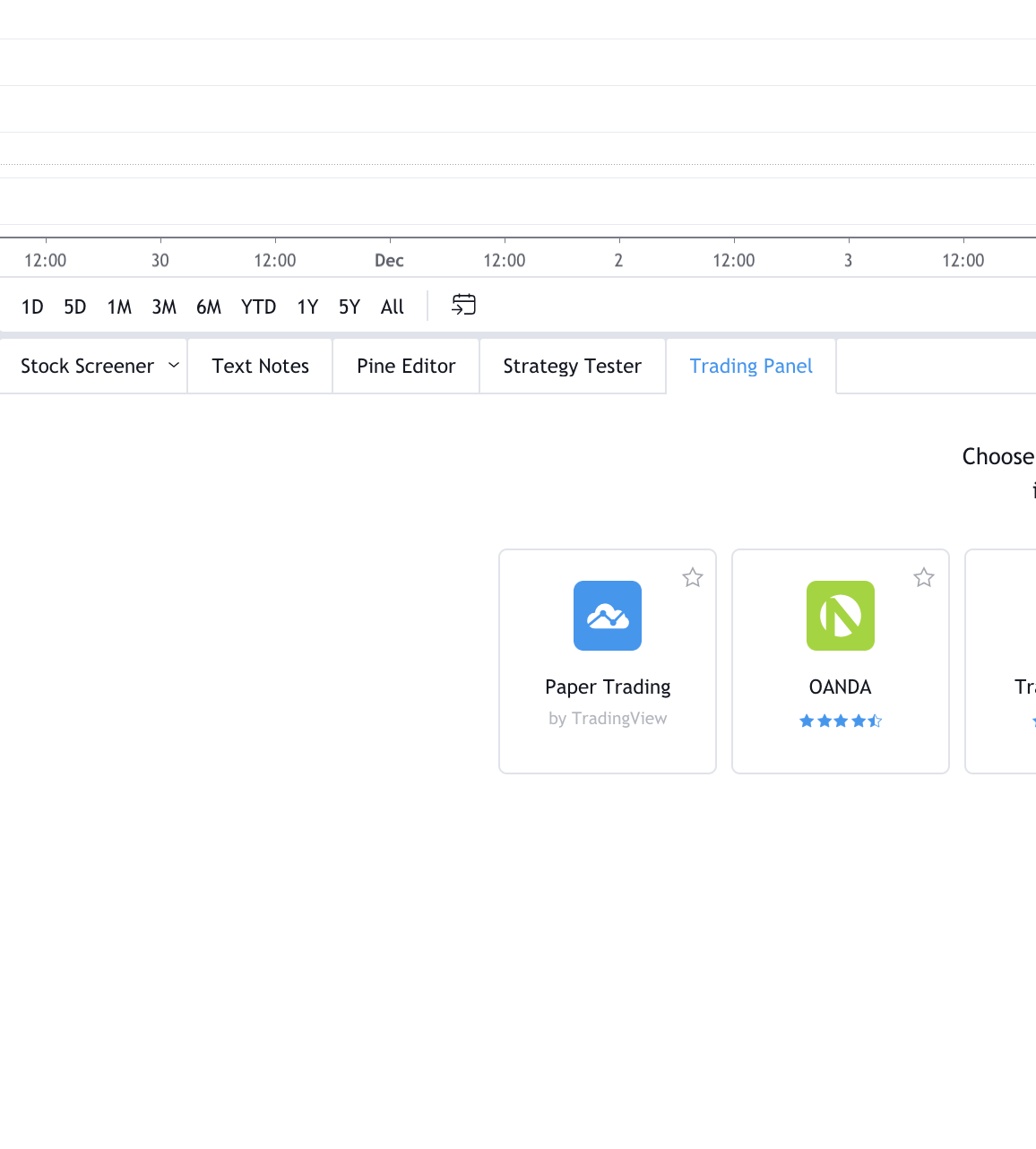
Task: Select the Trading Panel tab
Action: [751, 366]
